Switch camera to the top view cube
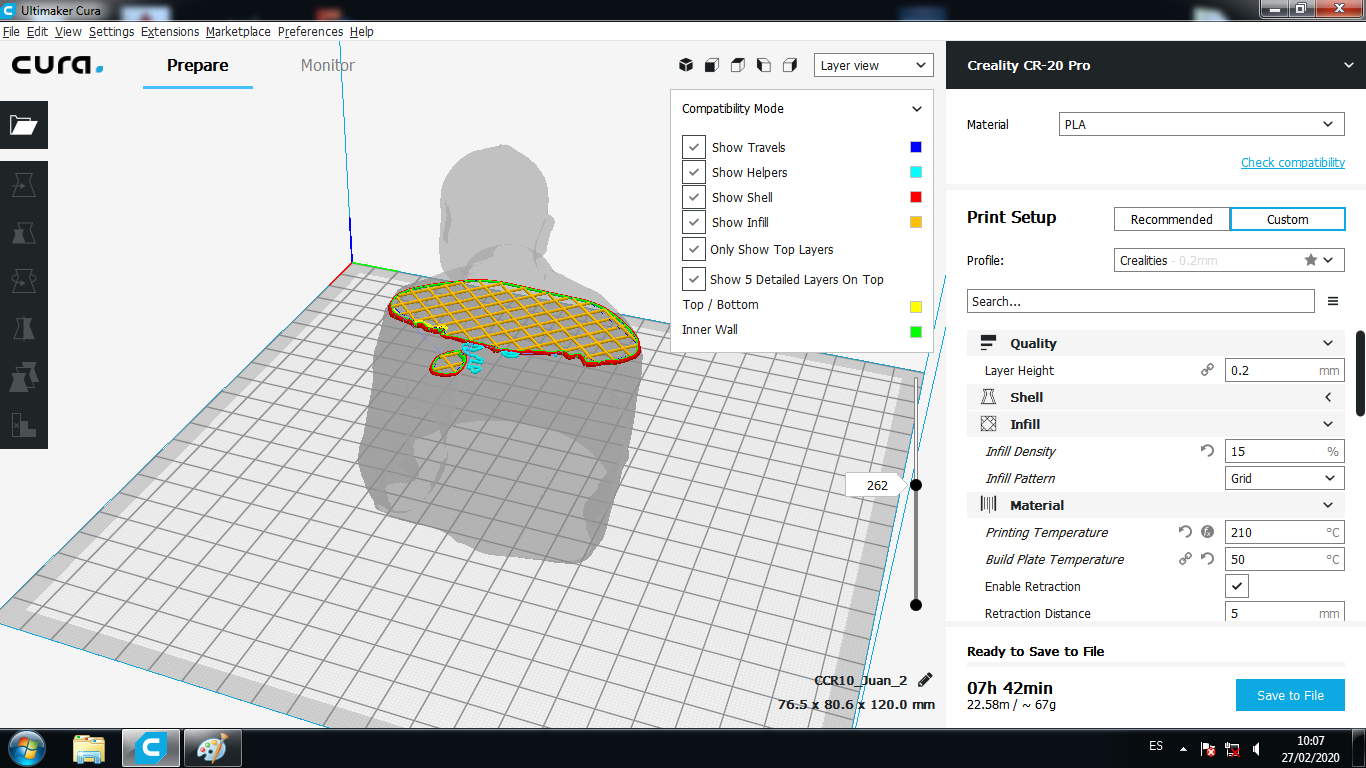Screen dimensions: 1366x768 pos(738,65)
